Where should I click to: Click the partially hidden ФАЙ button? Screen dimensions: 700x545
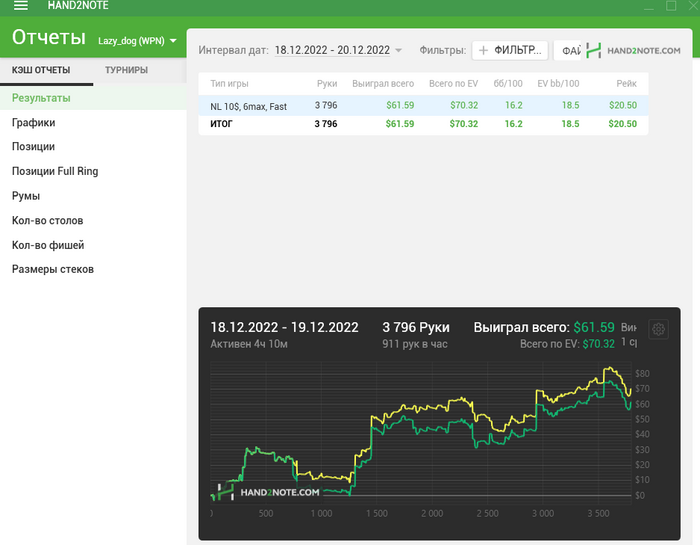pyautogui.click(x=568, y=50)
